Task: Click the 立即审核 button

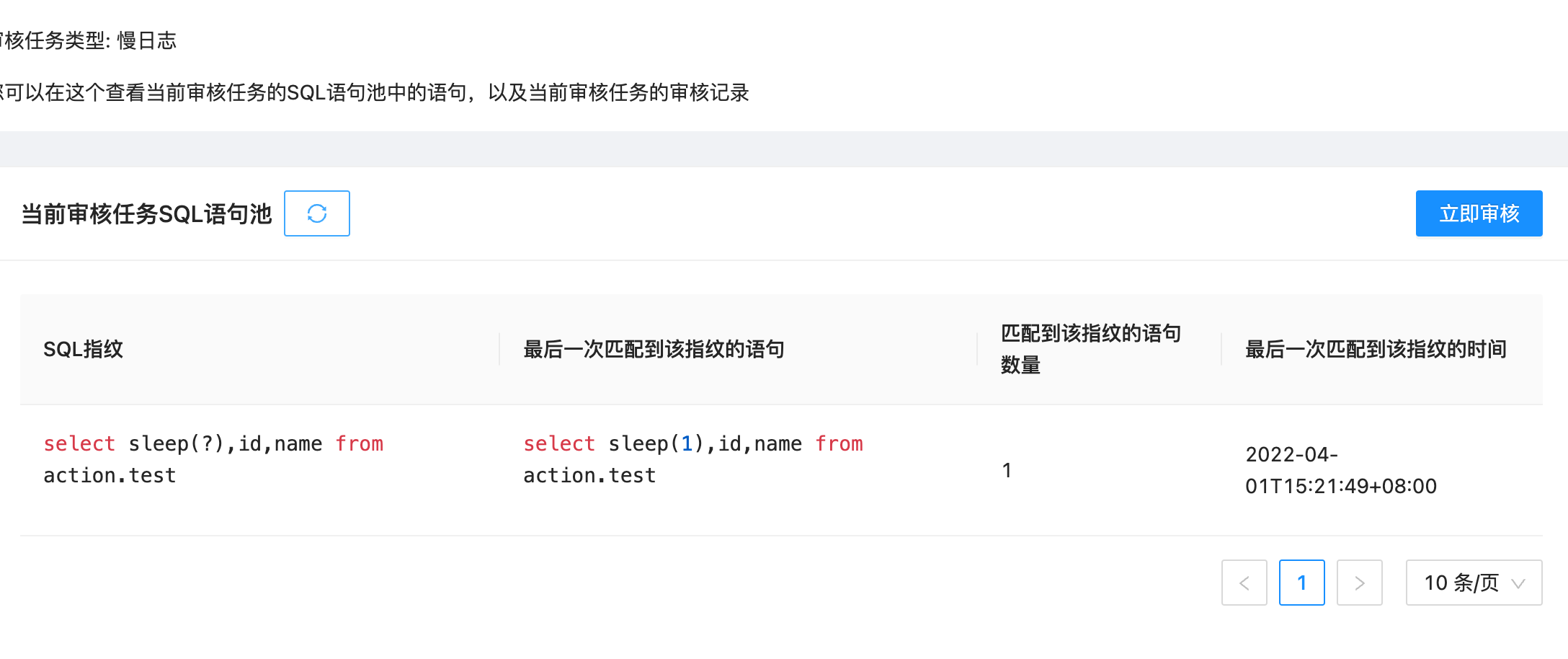Action: 1479,213
